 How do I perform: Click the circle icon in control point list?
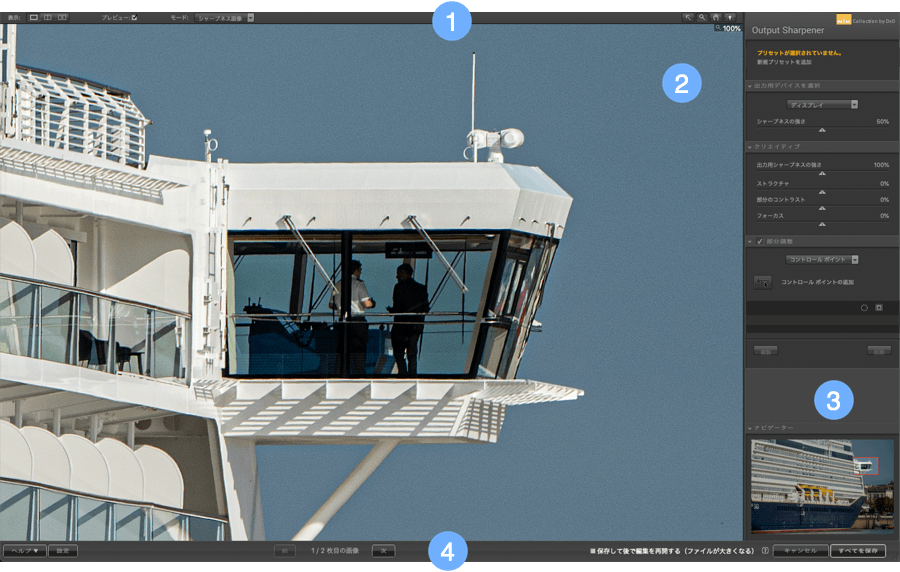click(864, 308)
